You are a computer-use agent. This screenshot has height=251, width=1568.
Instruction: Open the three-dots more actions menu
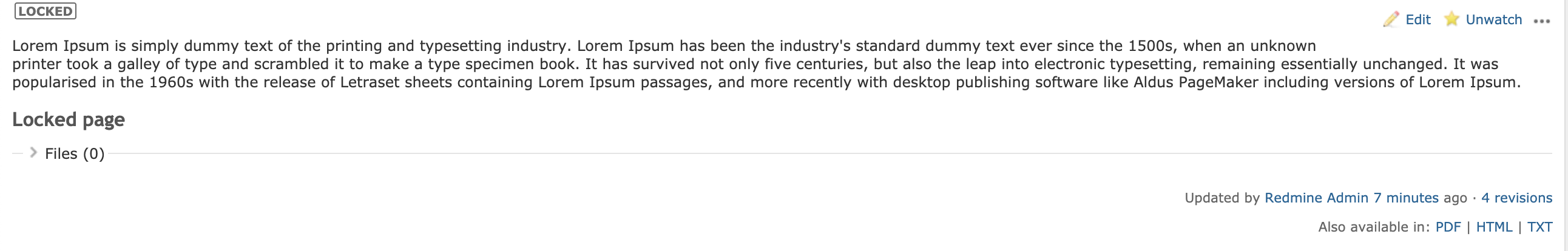1542,21
